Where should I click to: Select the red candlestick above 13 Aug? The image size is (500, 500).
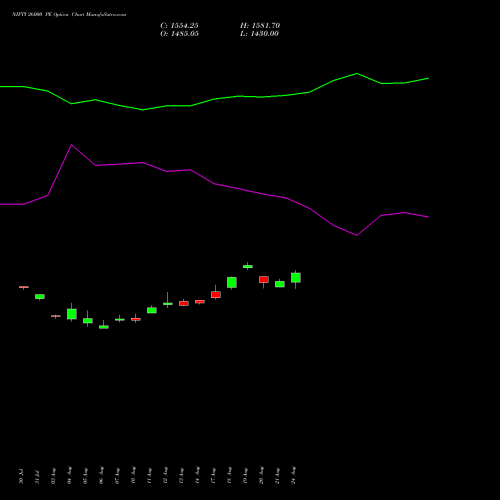(184, 303)
